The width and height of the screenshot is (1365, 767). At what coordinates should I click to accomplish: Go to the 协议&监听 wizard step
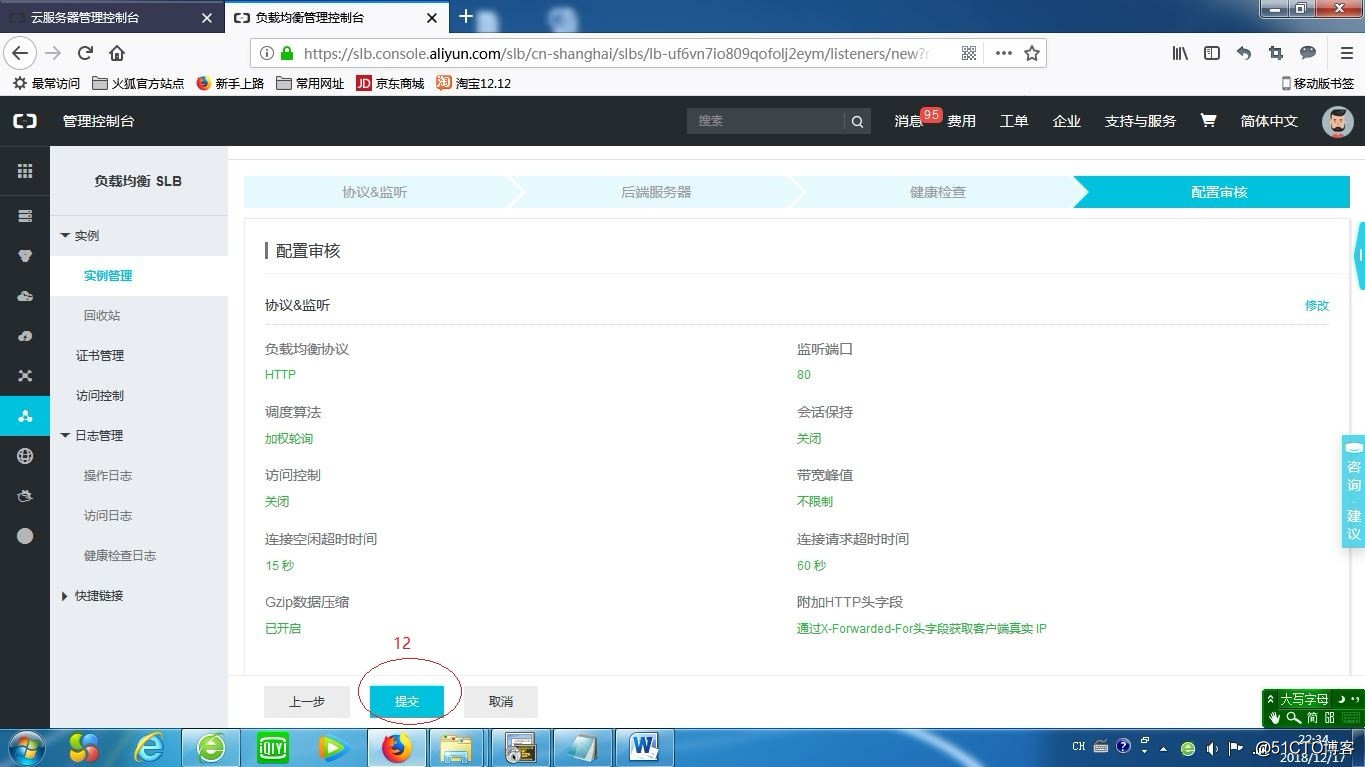point(375,192)
